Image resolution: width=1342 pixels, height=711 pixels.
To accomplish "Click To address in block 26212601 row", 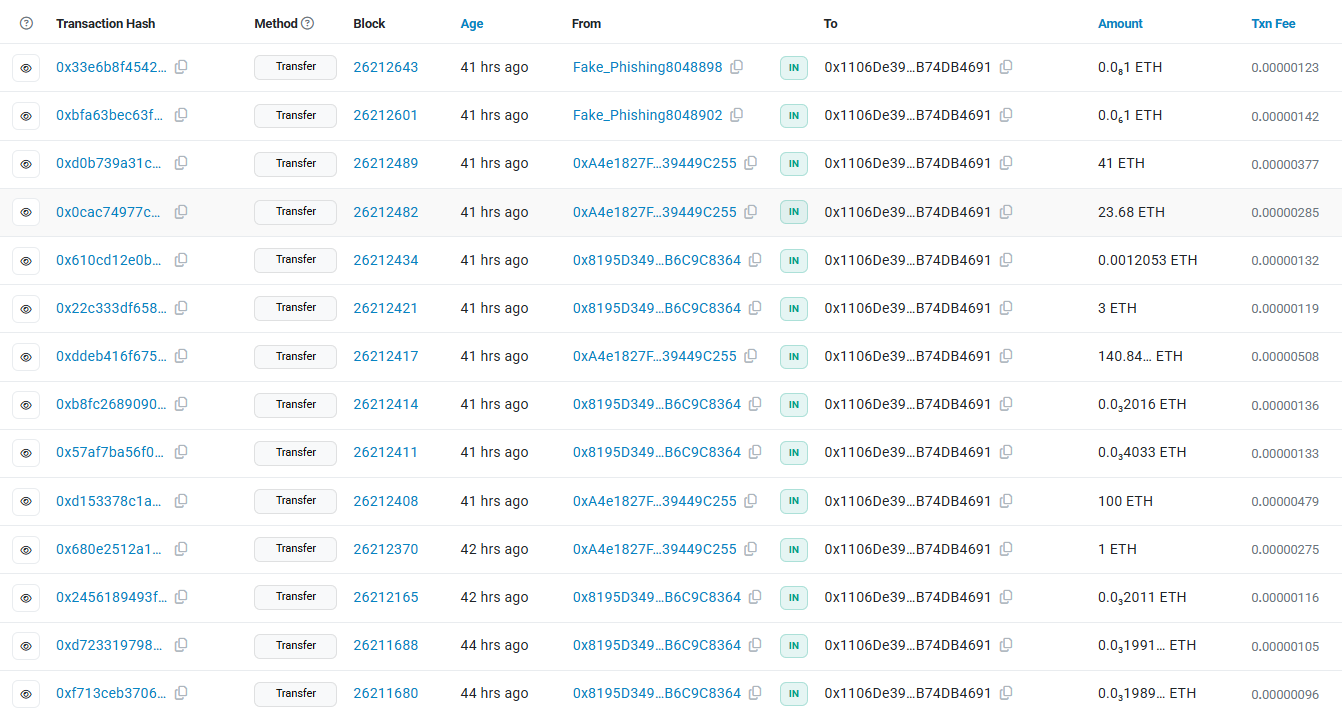I will coord(908,115).
